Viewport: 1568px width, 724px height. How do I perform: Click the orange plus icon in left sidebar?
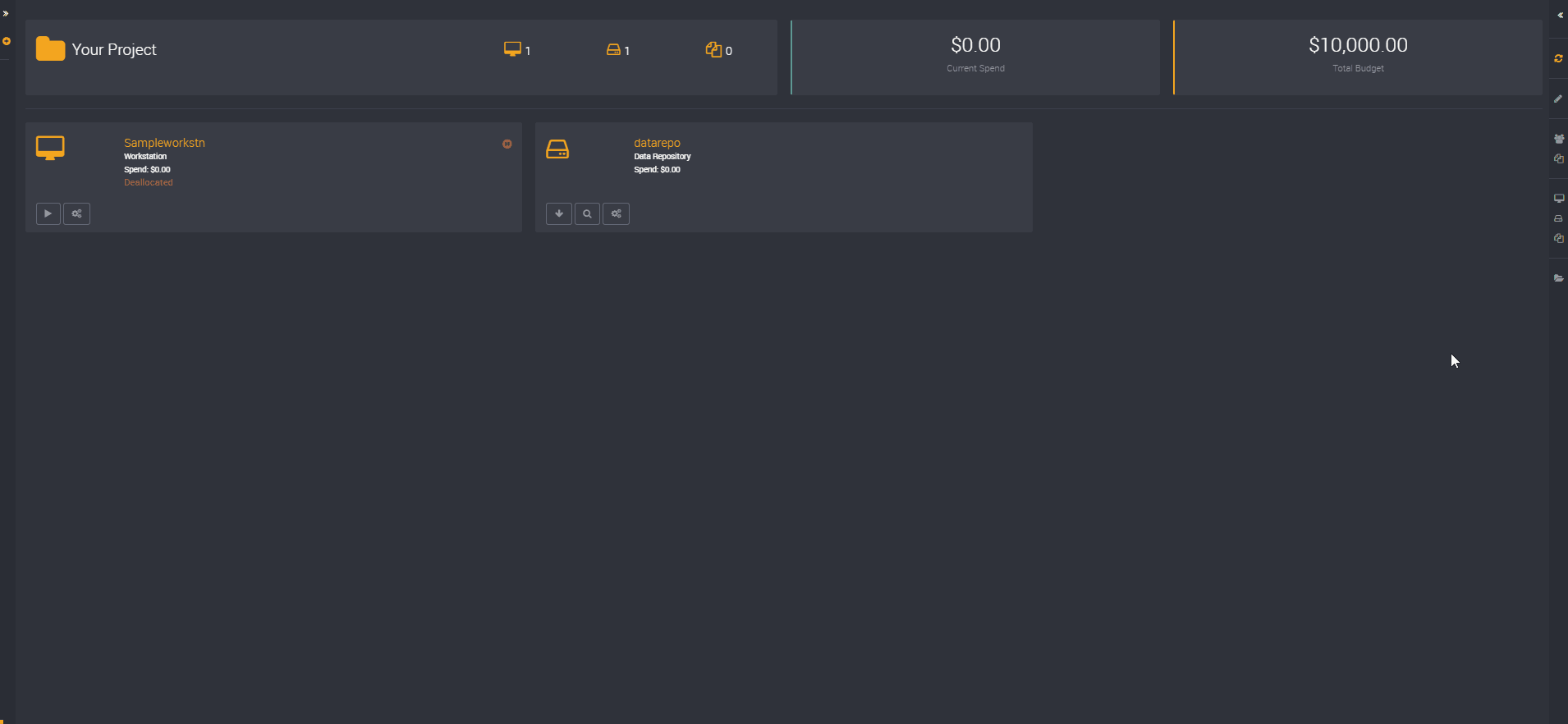[7, 41]
